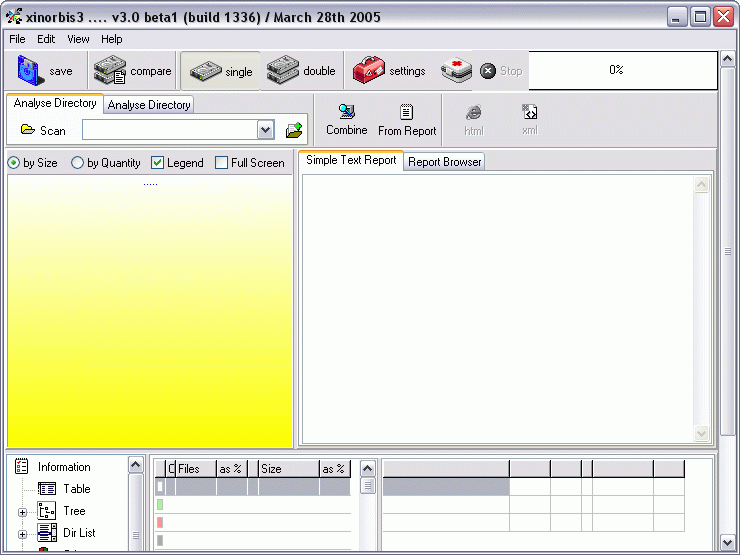Screen dimensions: 740x555
Task: Click the From Report icon
Action: (406, 112)
